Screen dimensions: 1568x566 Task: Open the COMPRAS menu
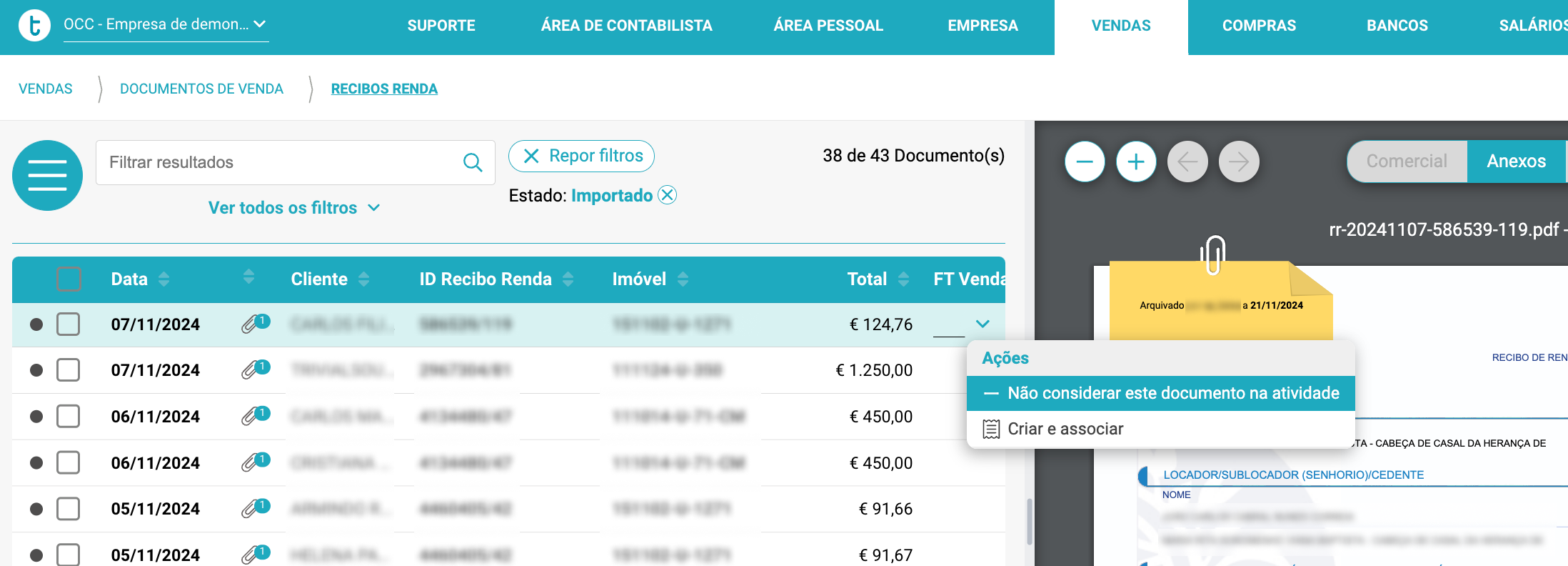coord(1259,26)
